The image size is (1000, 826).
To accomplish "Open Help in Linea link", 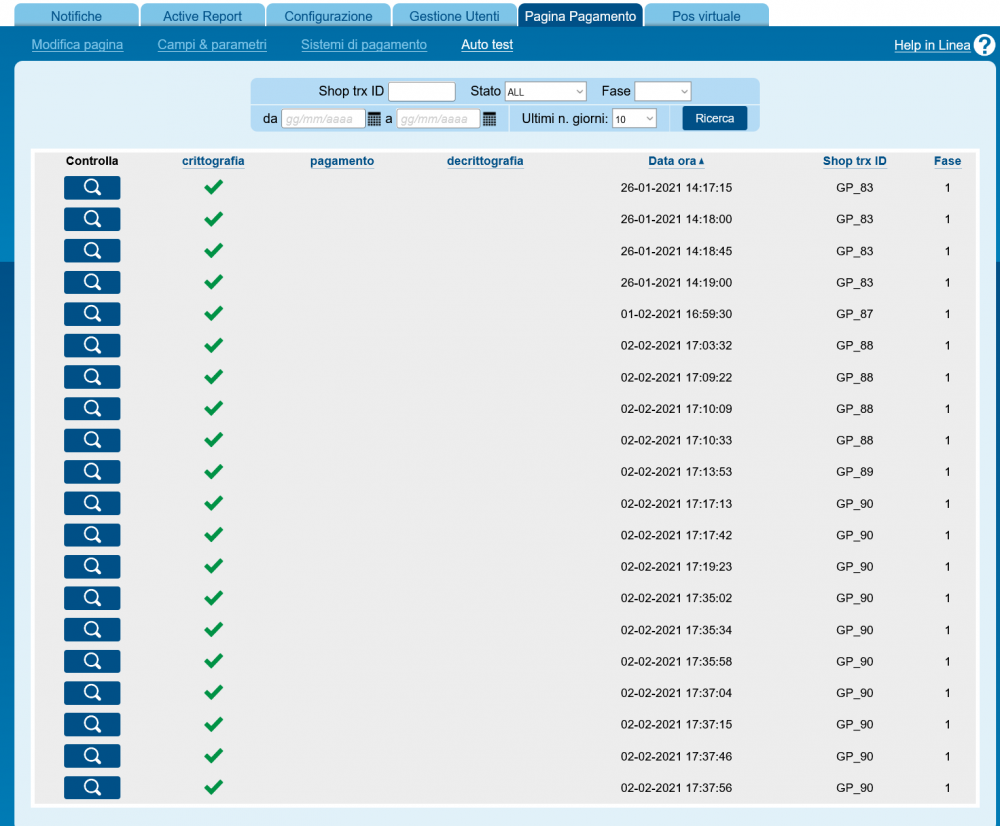I will click(x=932, y=45).
